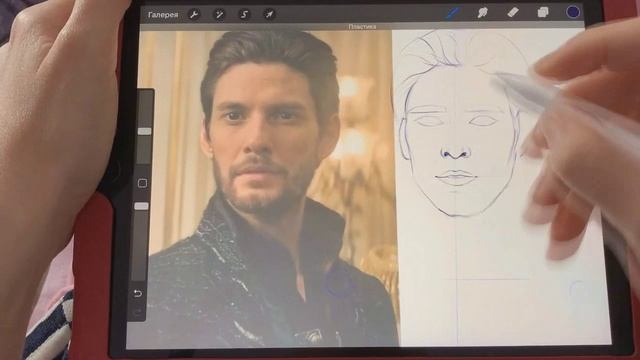This screenshot has height=360, width=640.
Task: Adjust the brush opacity slider handle
Action: (142, 206)
